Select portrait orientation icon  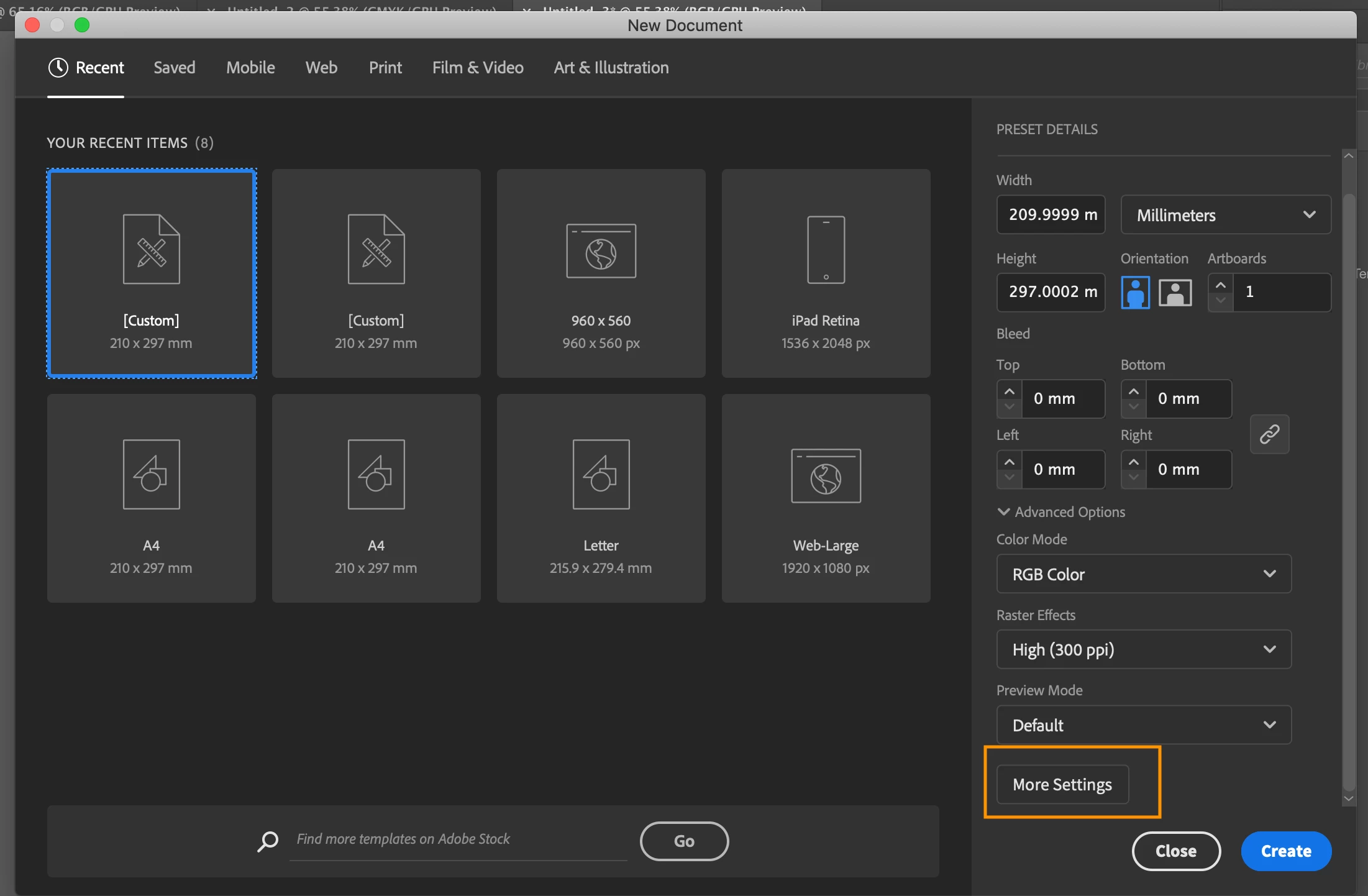(1134, 293)
